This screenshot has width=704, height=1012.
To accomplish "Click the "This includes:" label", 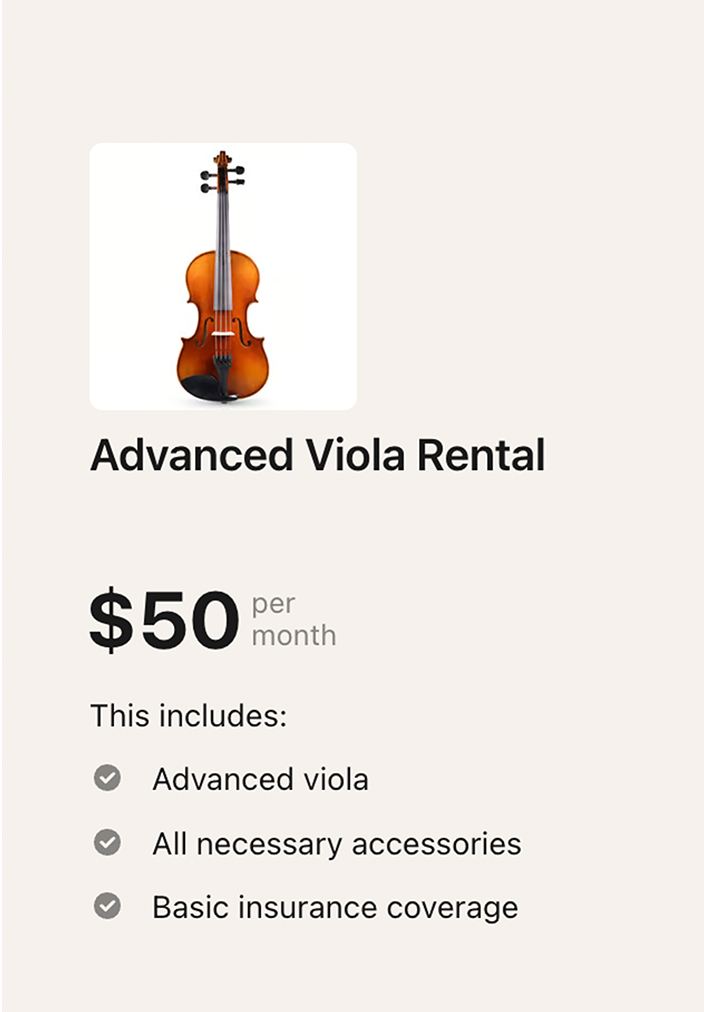I will tap(188, 716).
